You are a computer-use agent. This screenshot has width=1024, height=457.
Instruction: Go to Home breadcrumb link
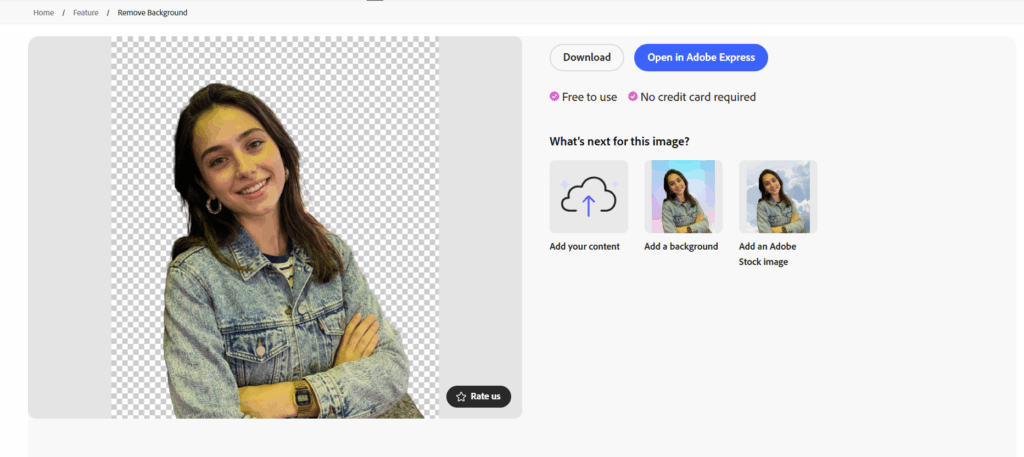tap(44, 12)
